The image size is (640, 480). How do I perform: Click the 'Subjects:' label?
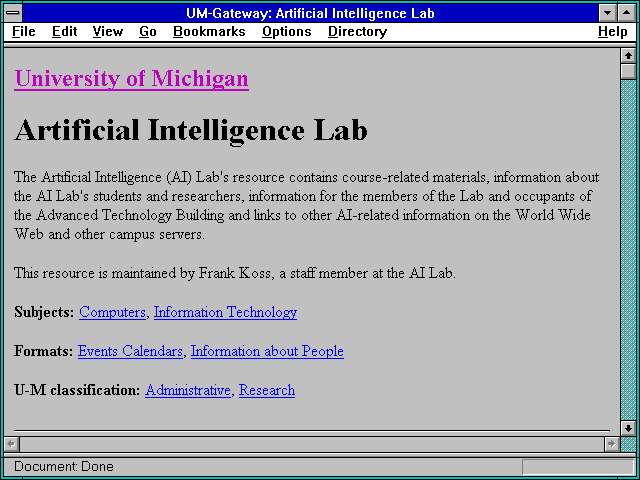(x=44, y=312)
